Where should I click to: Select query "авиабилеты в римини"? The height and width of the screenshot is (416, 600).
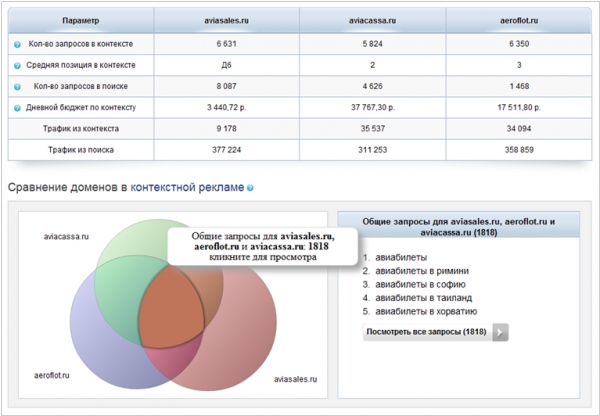pos(422,271)
